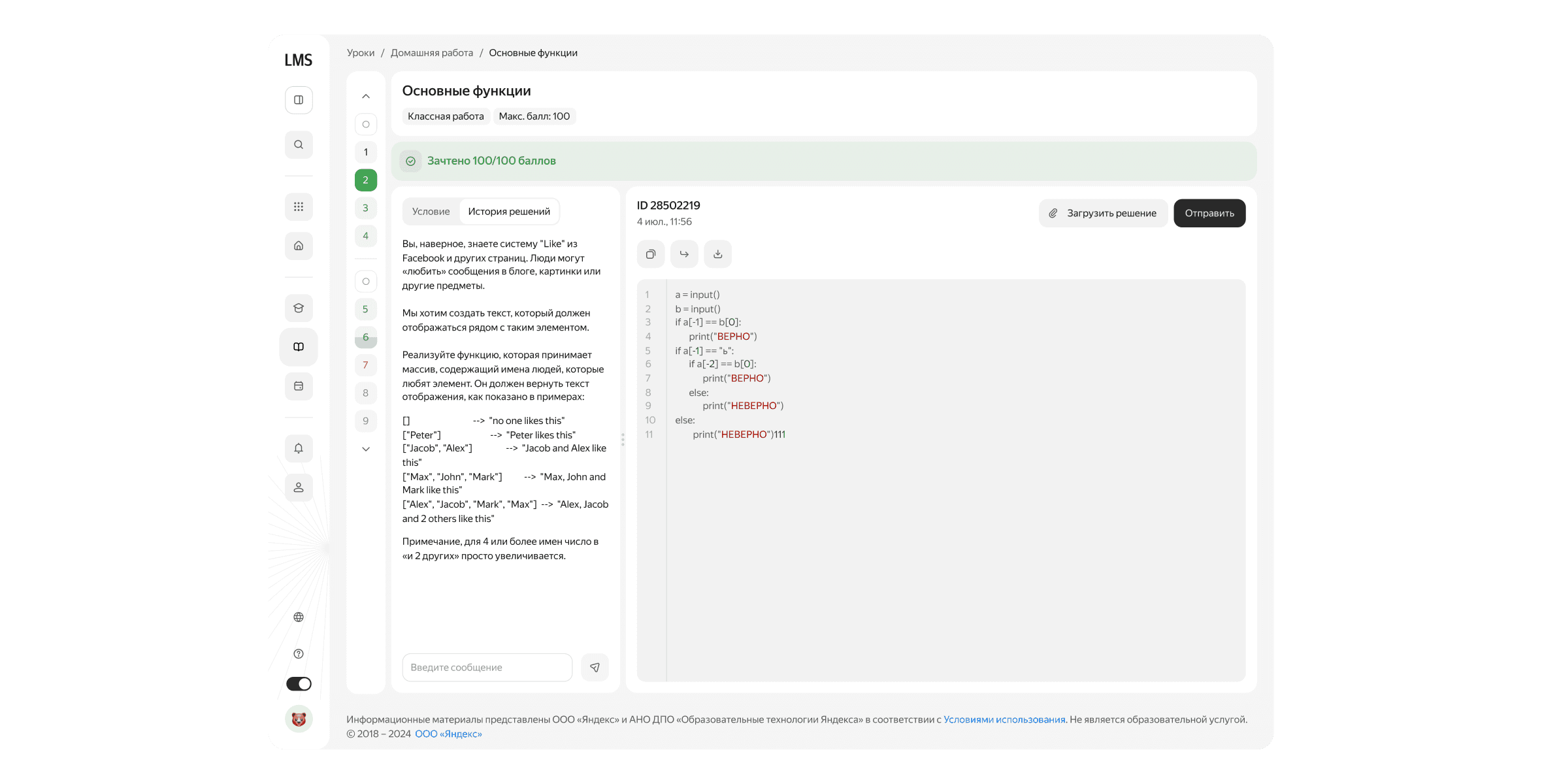Image resolution: width=1542 pixels, height=784 pixels.
Task: Select the open book lessons icon
Action: 299,347
